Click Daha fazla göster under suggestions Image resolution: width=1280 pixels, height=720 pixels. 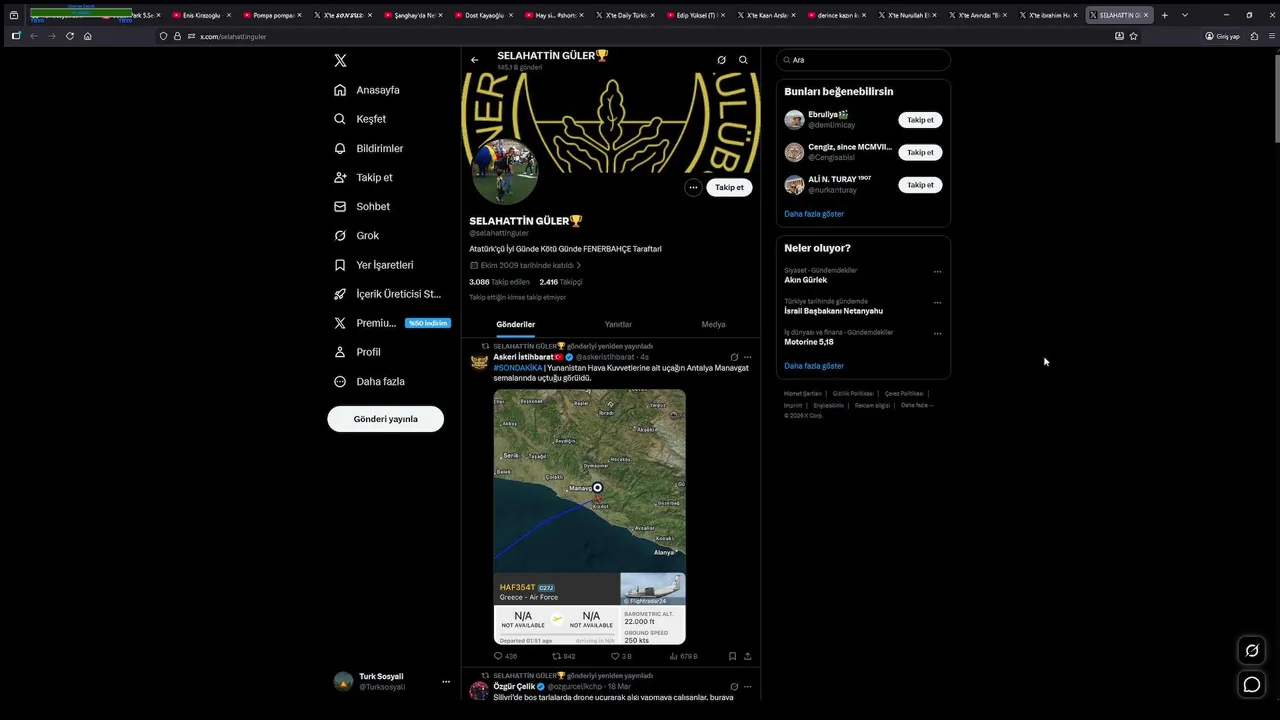click(x=814, y=214)
